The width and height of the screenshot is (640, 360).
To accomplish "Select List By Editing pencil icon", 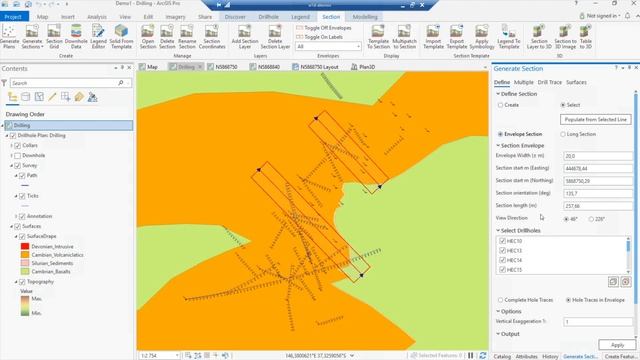I will [x=52, y=97].
